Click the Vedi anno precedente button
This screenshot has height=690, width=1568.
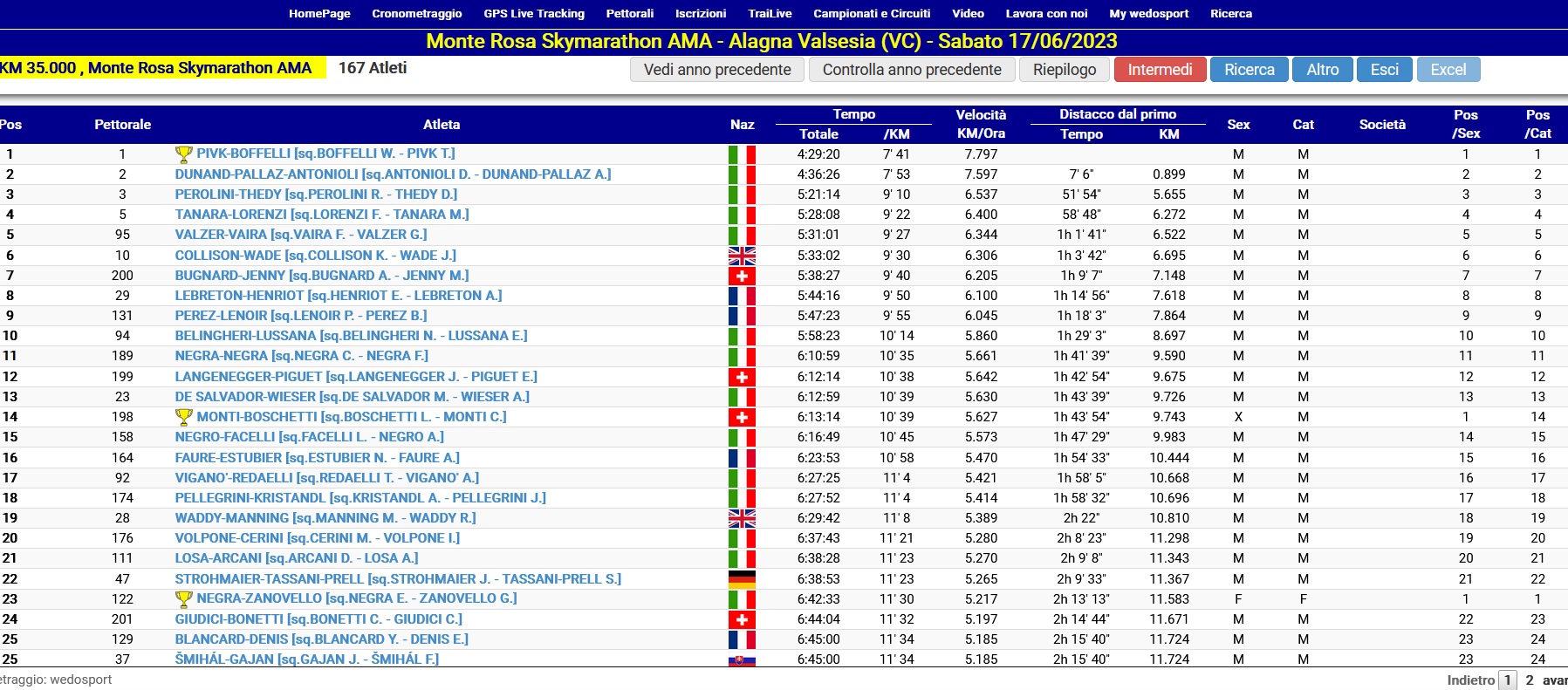(x=717, y=70)
